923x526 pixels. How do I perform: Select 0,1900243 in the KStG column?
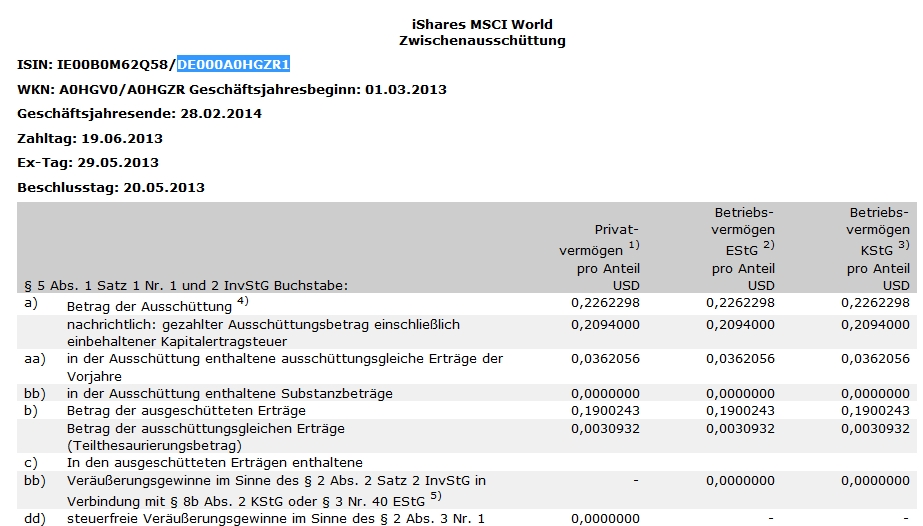tap(875, 411)
